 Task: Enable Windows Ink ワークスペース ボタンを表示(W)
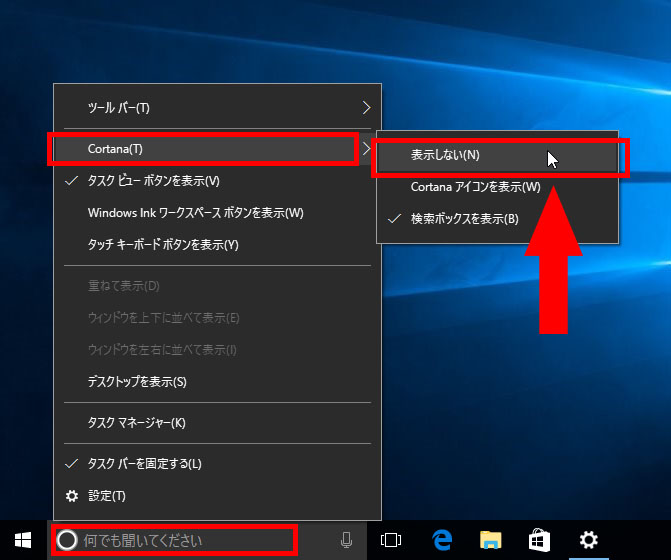pos(217,213)
